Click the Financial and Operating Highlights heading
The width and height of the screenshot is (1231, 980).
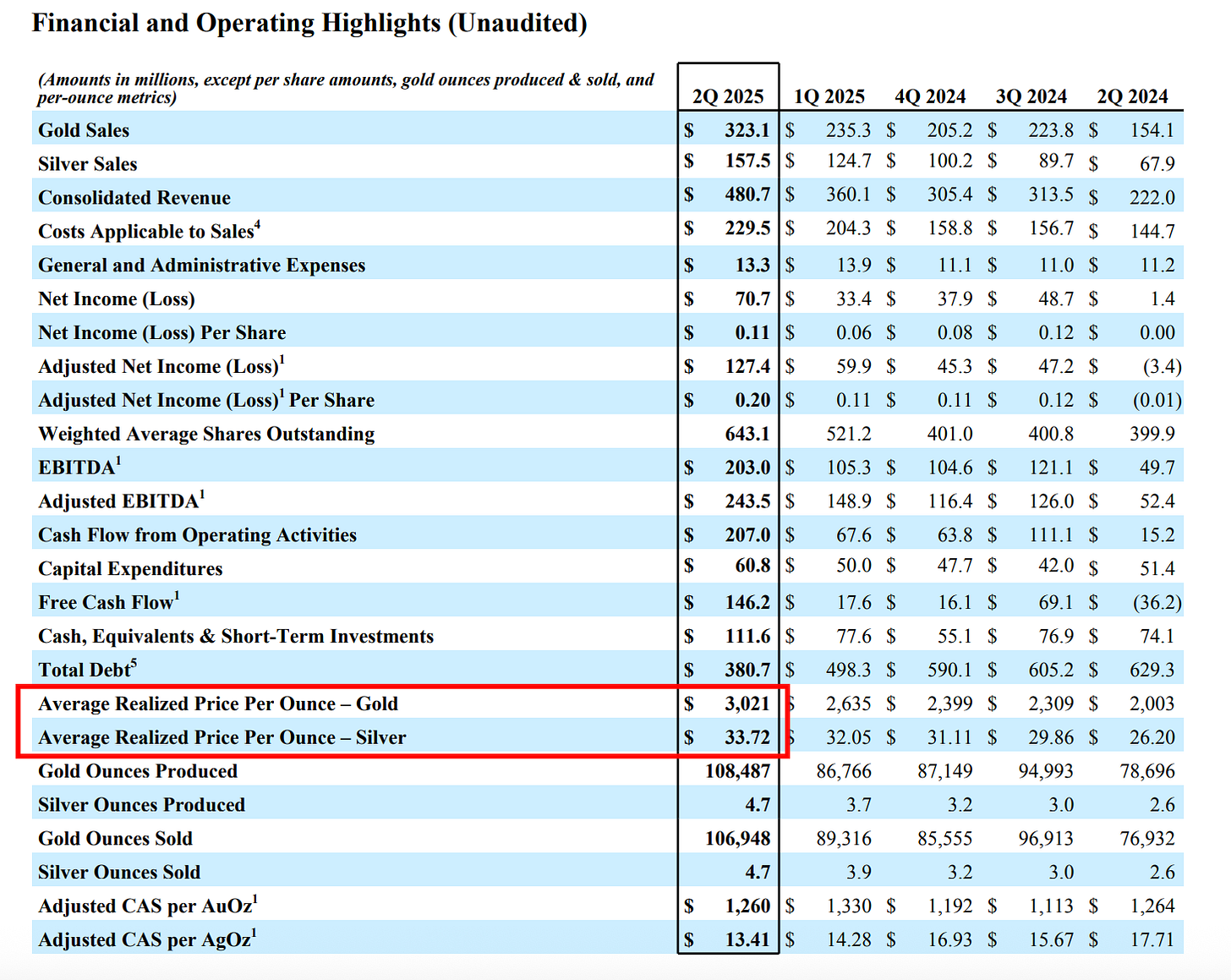pos(309,23)
